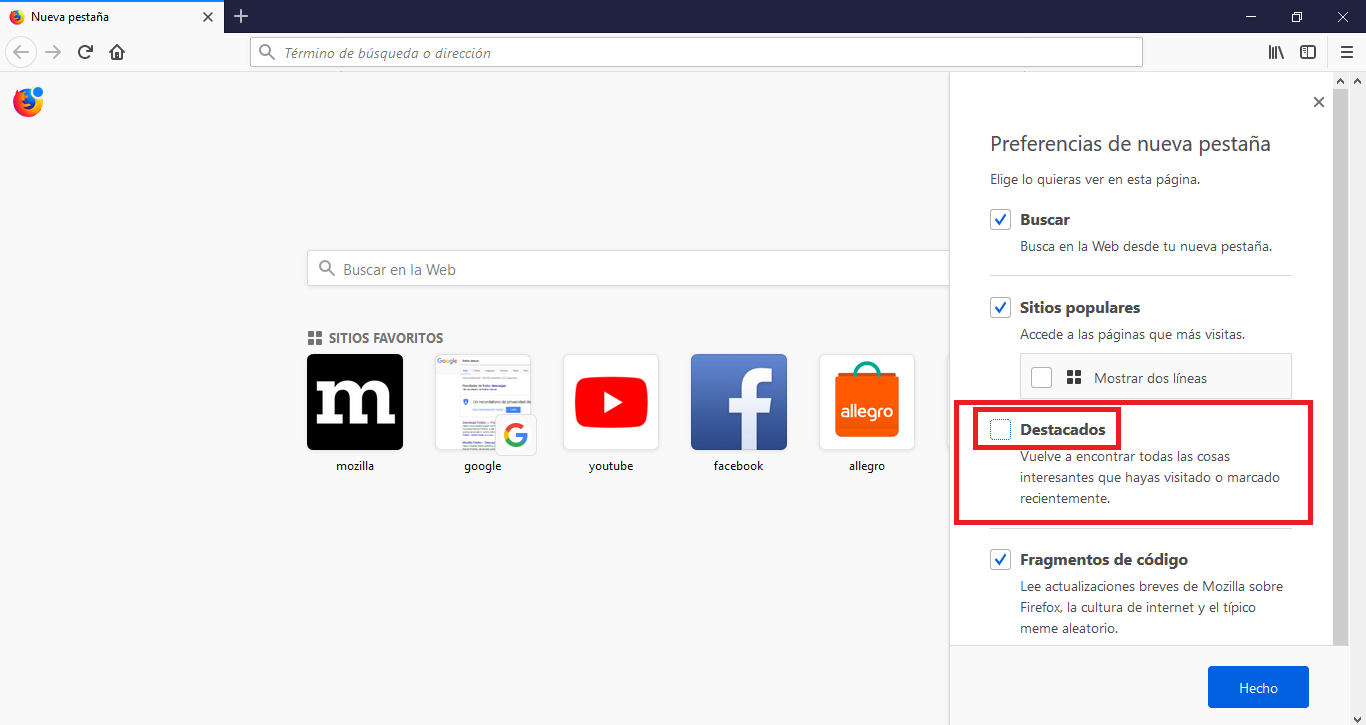This screenshot has height=725, width=1366.
Task: Open the facebook top site tile
Action: (x=739, y=402)
